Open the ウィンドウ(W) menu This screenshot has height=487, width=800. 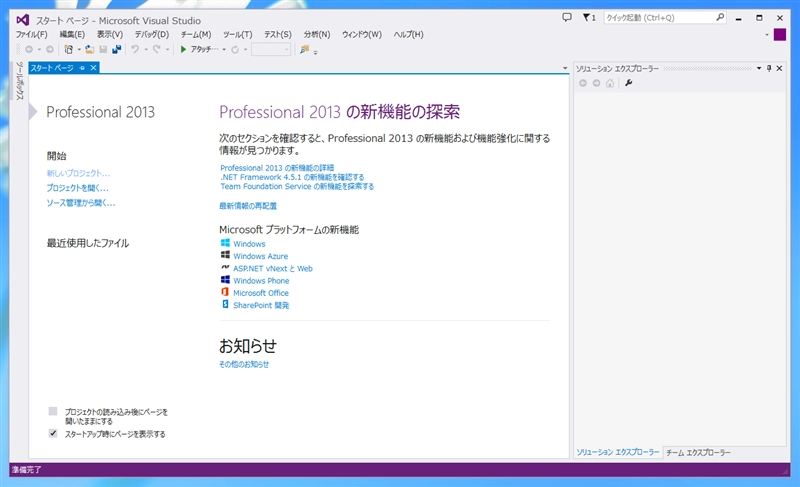click(362, 34)
